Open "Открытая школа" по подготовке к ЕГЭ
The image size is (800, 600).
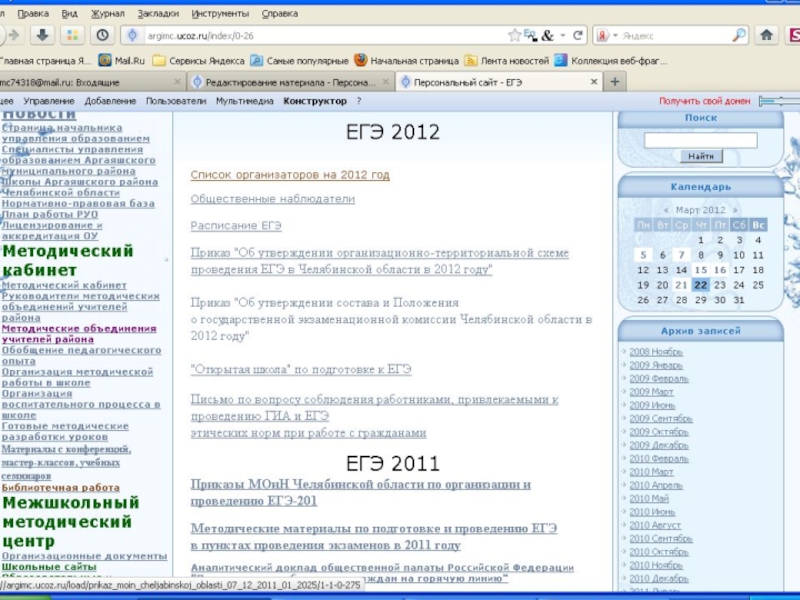[301, 369]
